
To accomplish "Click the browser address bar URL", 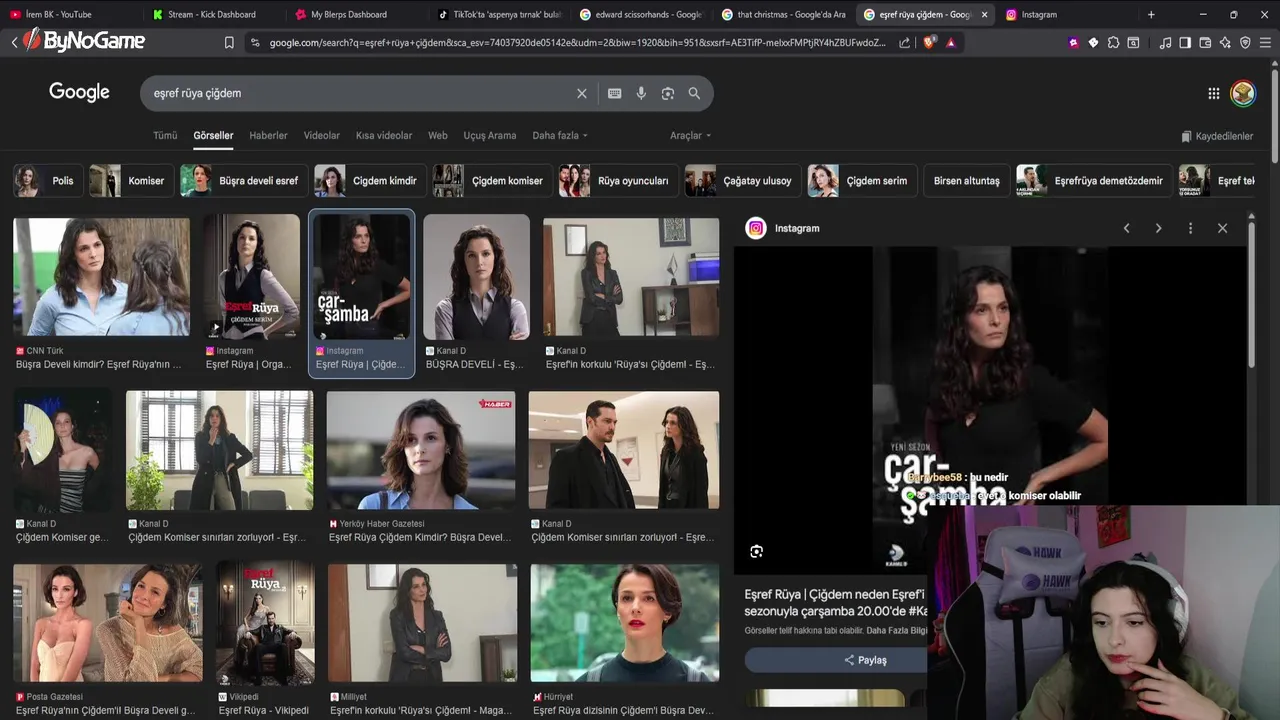I will click(578, 43).
